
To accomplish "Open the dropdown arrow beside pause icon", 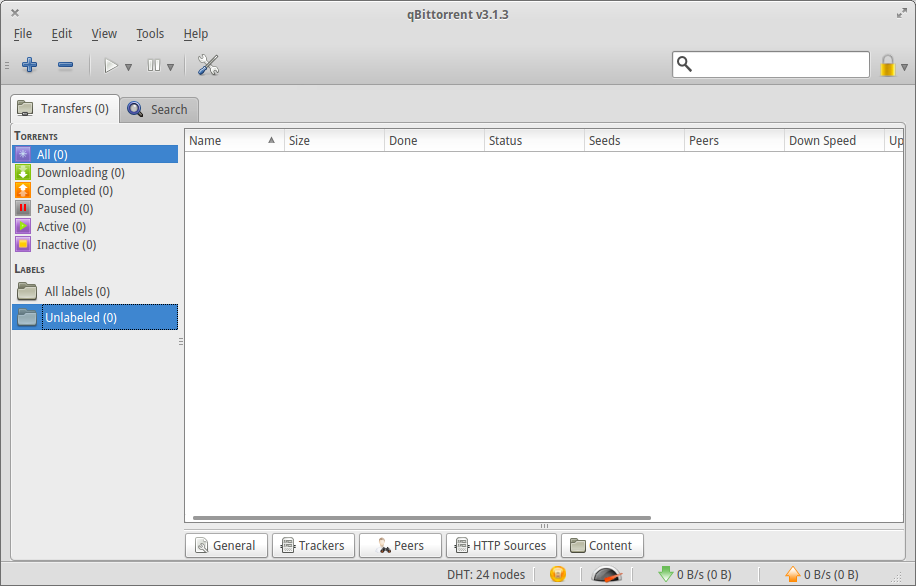I will pos(171,67).
